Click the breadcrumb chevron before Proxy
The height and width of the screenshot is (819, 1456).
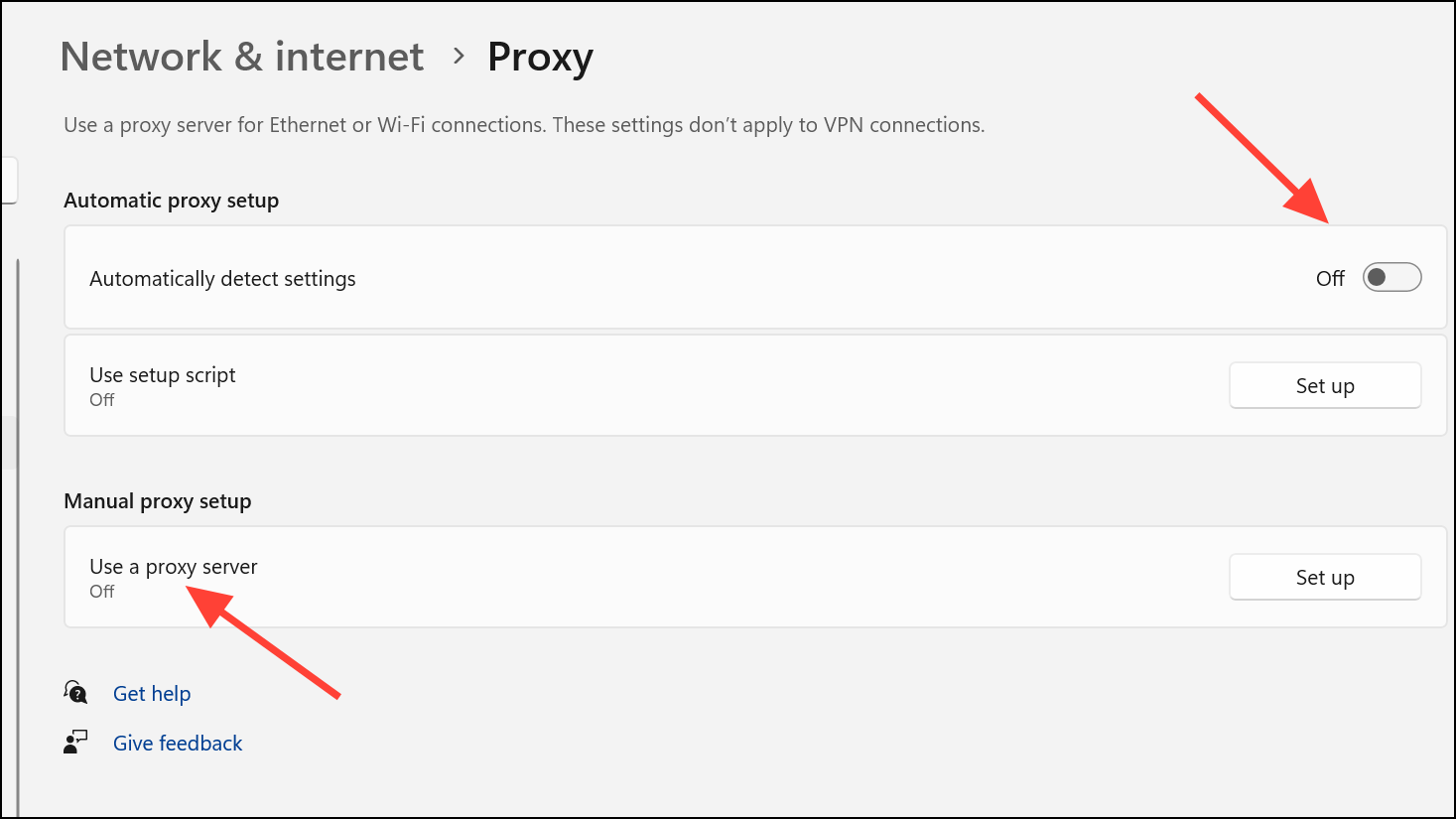pos(458,57)
